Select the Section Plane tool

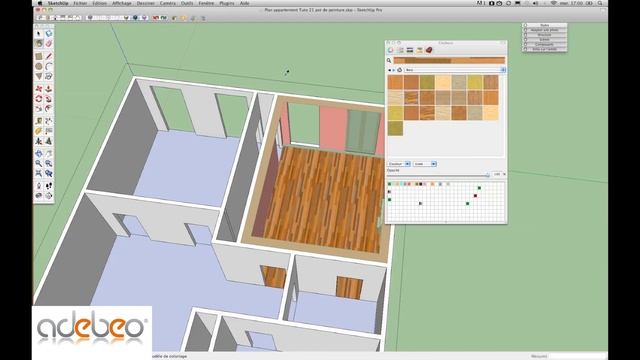(49, 196)
